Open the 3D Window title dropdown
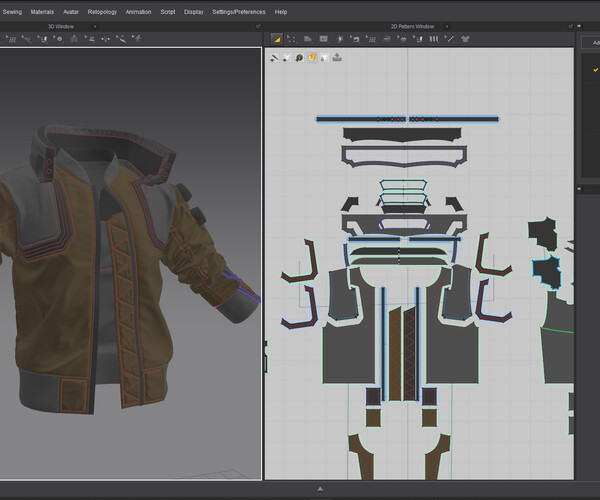The height and width of the screenshot is (500, 600). click(94, 26)
